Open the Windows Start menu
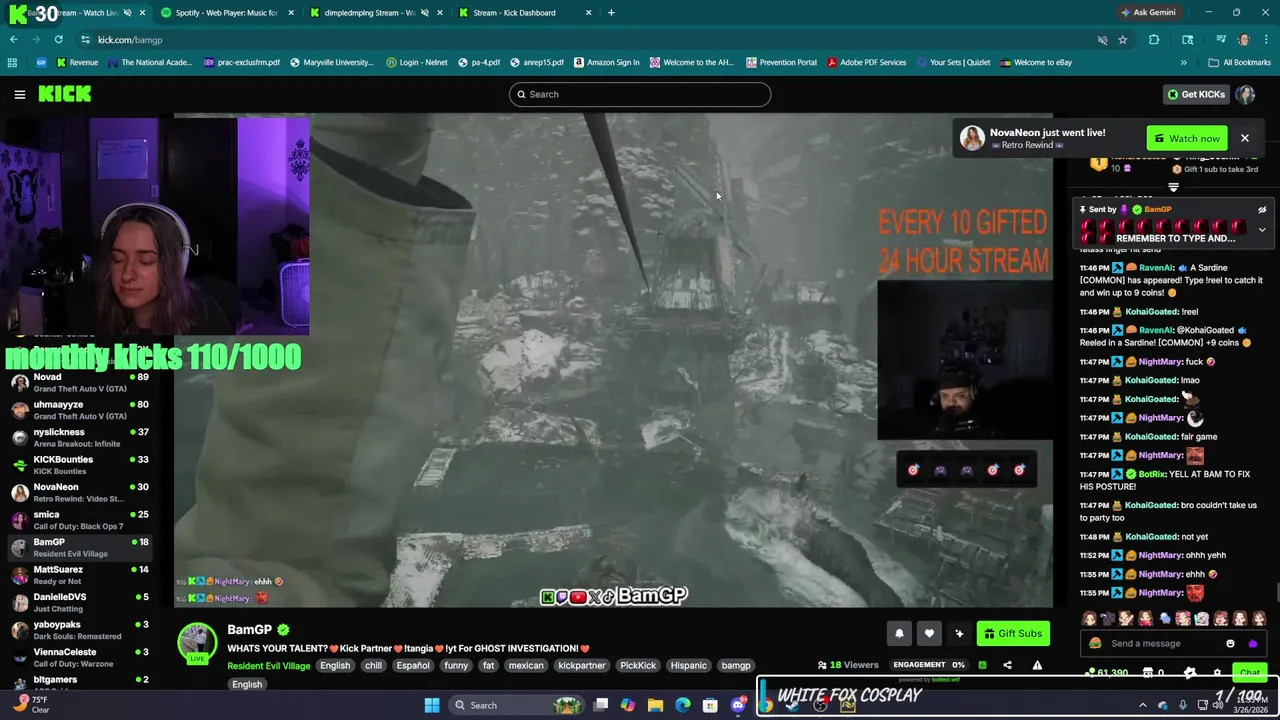This screenshot has height=720, width=1280. 432,705
